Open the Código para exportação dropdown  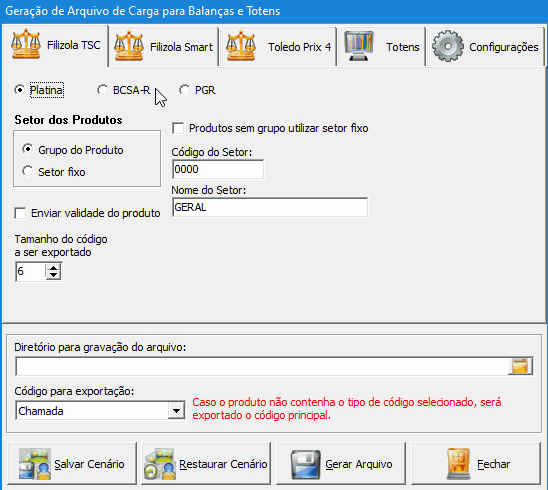(176, 411)
